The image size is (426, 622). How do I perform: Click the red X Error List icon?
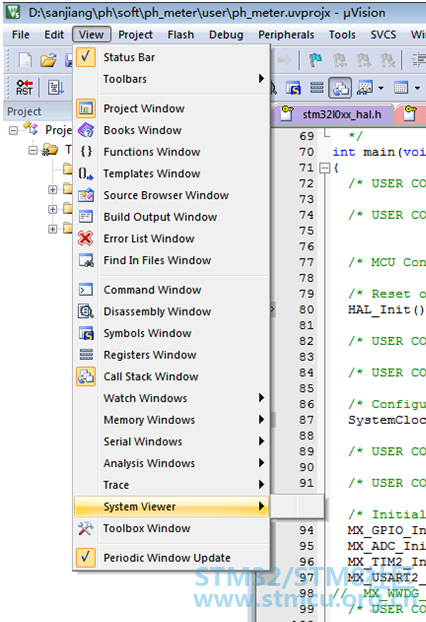(x=86, y=238)
